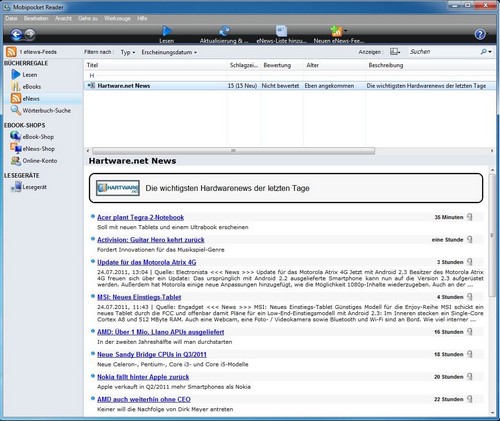Image resolution: width=500 pixels, height=421 pixels.
Task: Click the 15 (15 Neu) cell
Action: [x=242, y=86]
